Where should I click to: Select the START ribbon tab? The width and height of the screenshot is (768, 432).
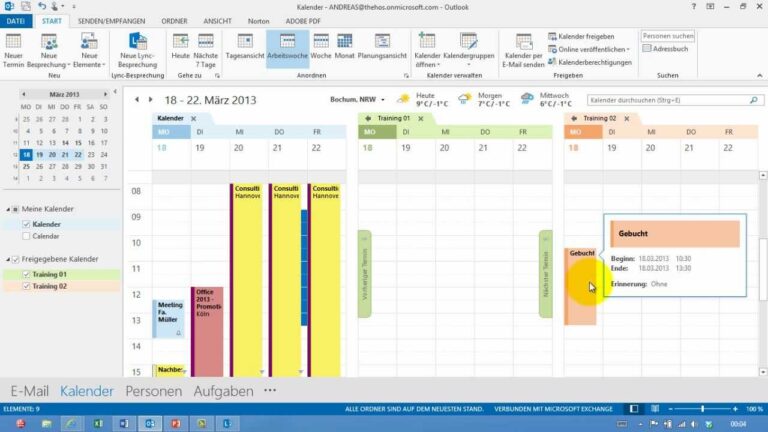(51, 21)
